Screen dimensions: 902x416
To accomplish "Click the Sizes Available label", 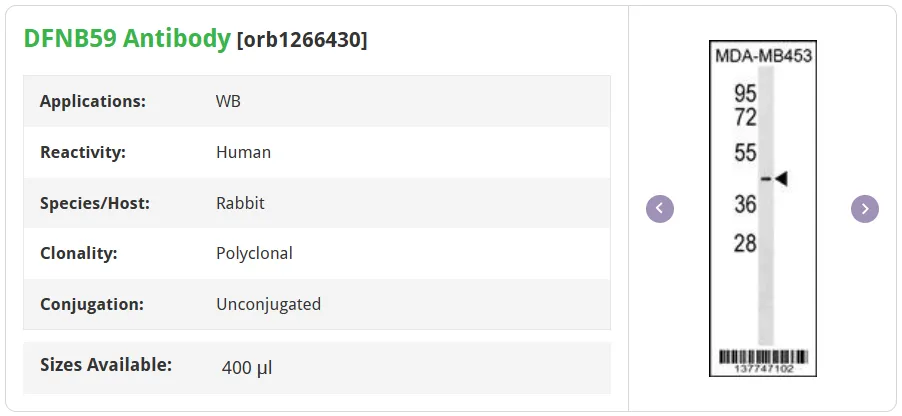I will [106, 364].
